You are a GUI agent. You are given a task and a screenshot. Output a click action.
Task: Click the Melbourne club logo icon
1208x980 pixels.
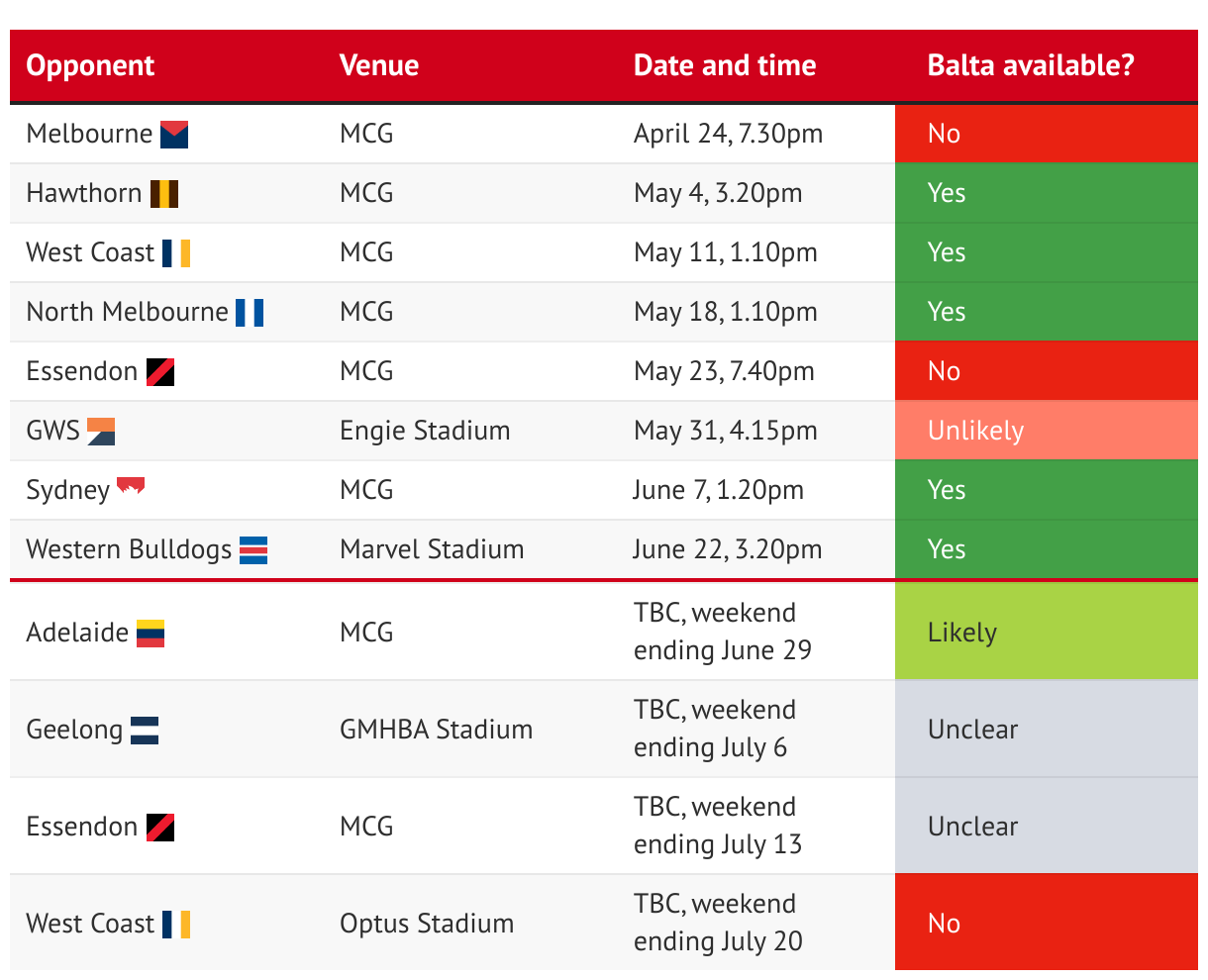pyautogui.click(x=174, y=134)
